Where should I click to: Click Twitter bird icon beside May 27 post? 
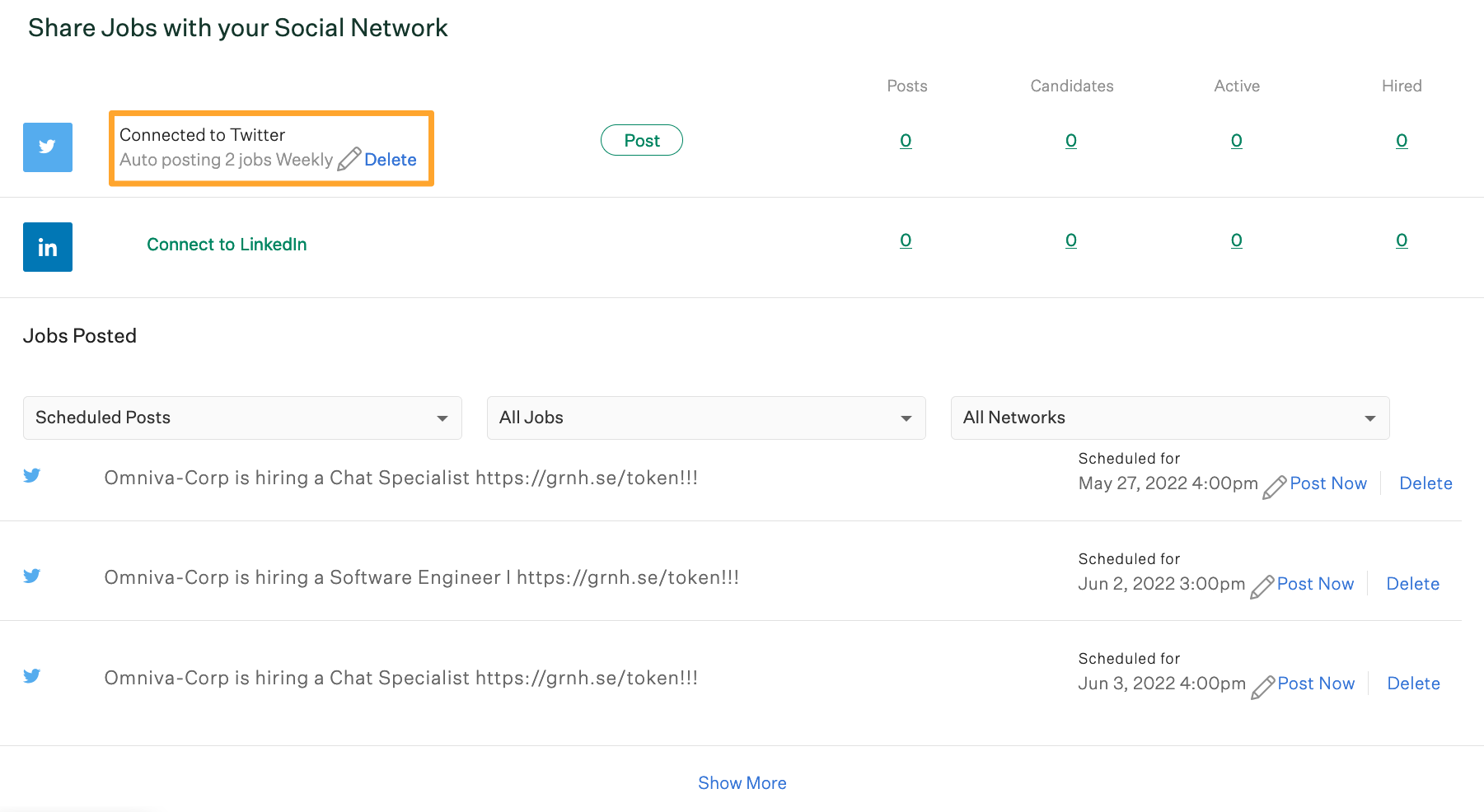point(32,475)
